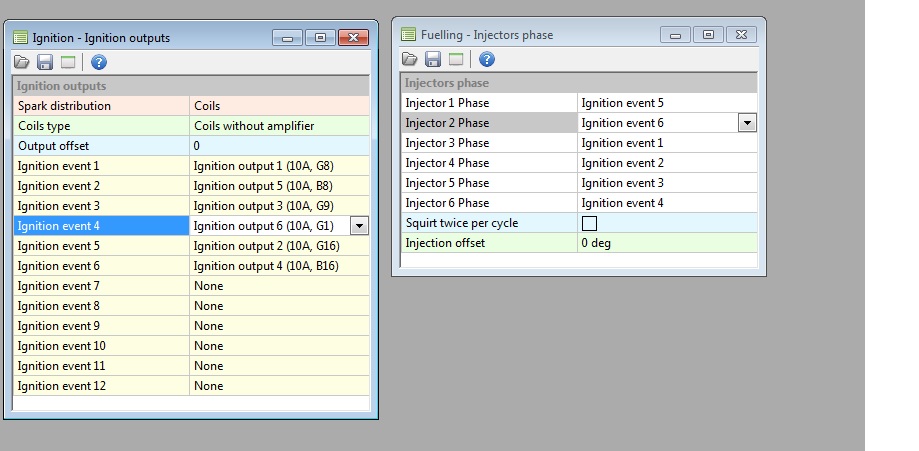Select the Spark distribution Coils value
Viewport: 919px width, 451px height.
coord(278,106)
